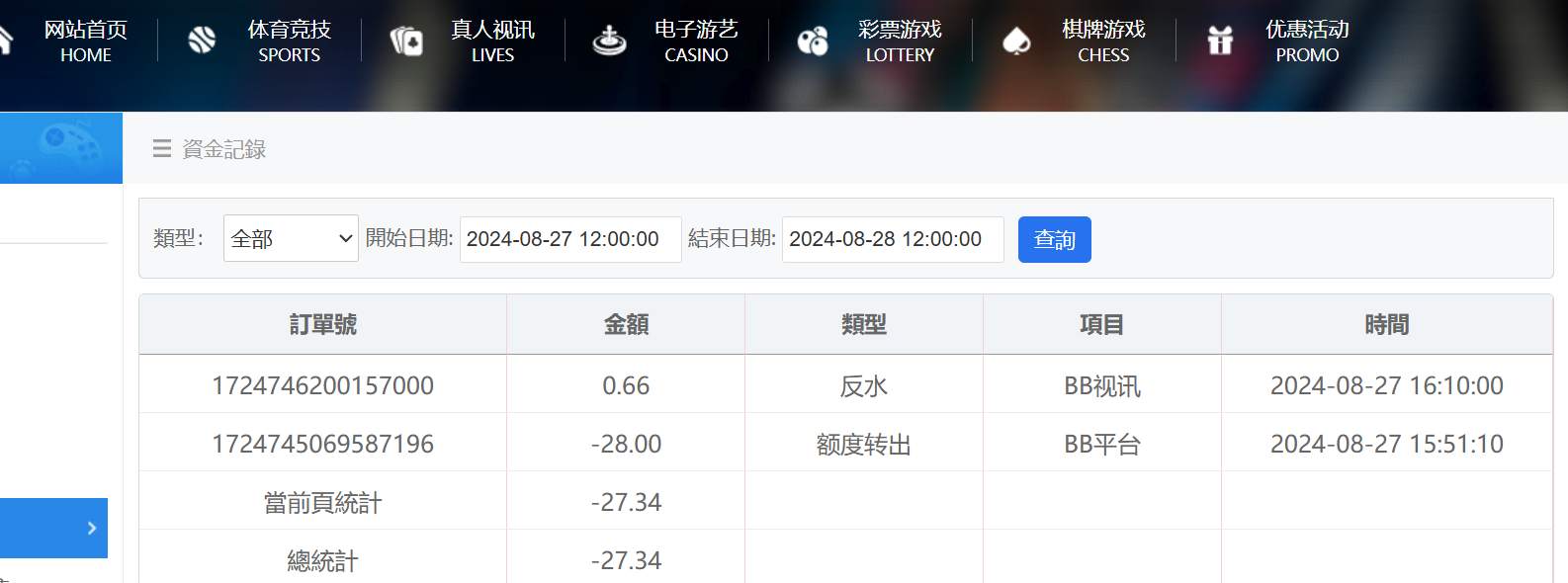Go to 体育竞技 SPORTS section

[289, 42]
